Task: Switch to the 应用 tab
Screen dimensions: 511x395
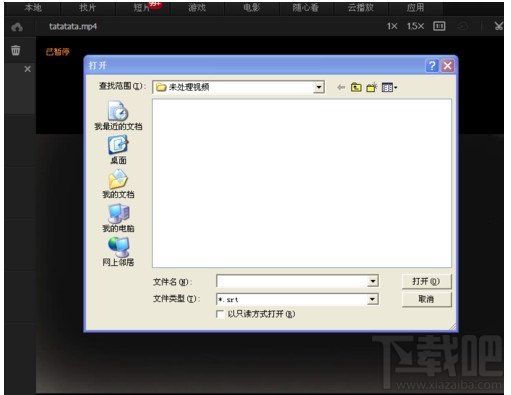Action: click(x=415, y=8)
